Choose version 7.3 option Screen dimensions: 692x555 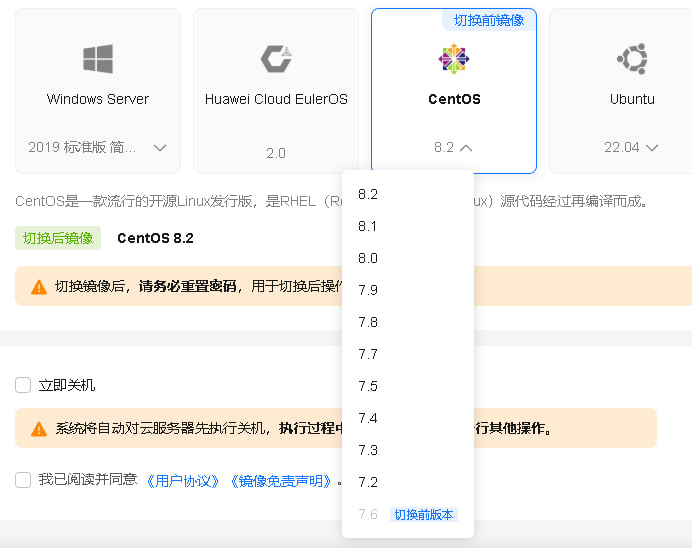pos(408,450)
